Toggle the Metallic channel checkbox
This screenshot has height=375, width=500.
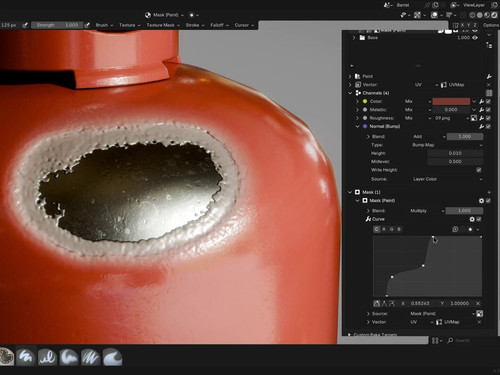pyautogui.click(x=488, y=110)
